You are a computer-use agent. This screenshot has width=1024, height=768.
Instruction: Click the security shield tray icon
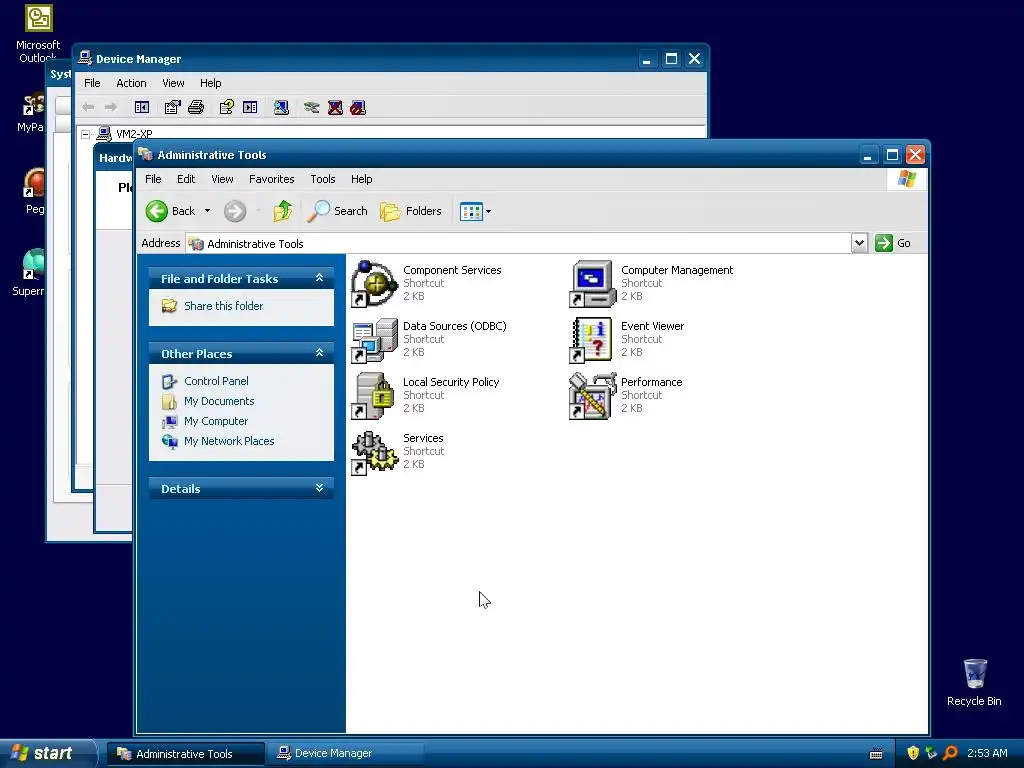913,753
